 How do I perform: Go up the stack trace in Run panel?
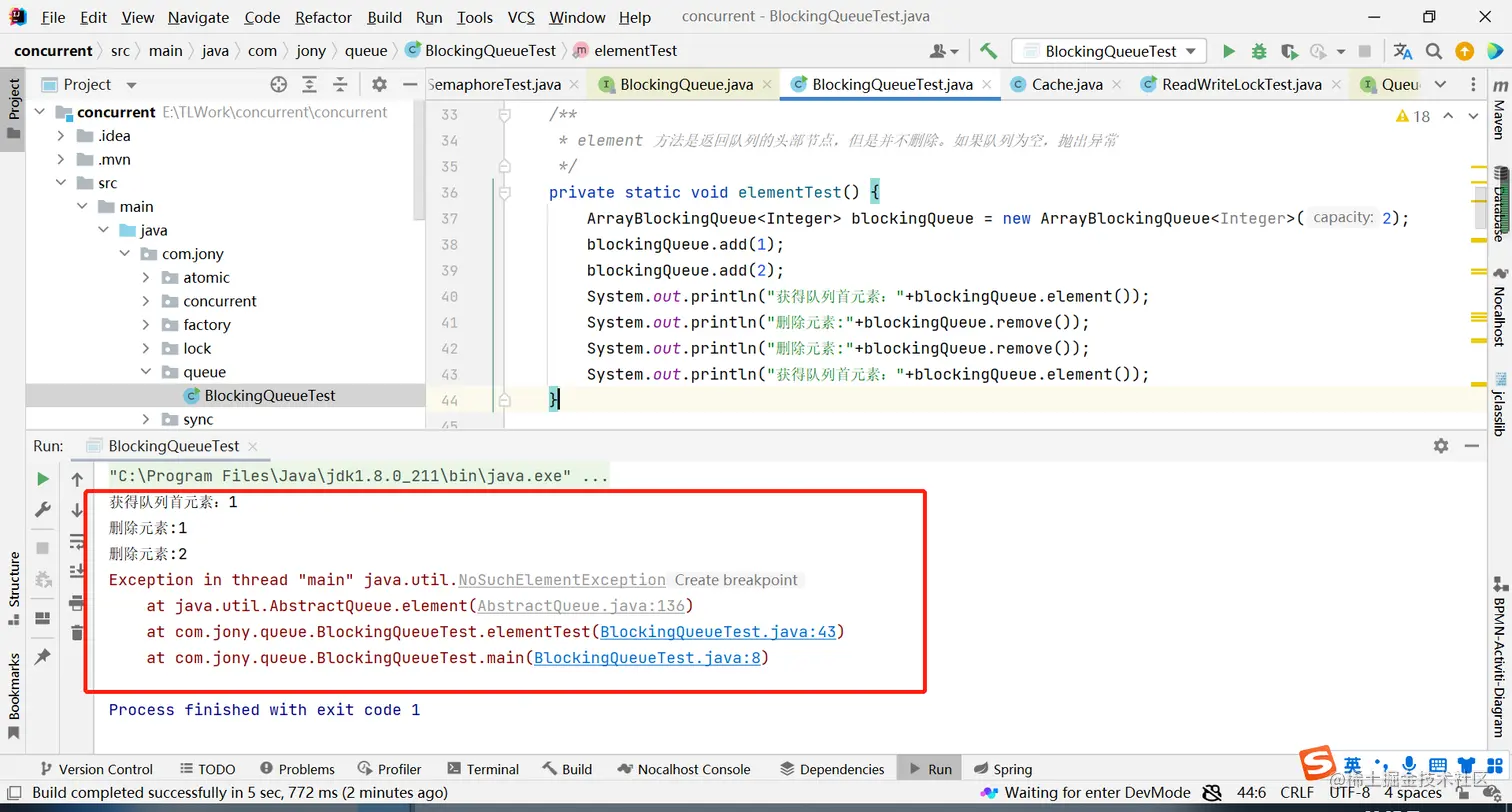[x=77, y=480]
